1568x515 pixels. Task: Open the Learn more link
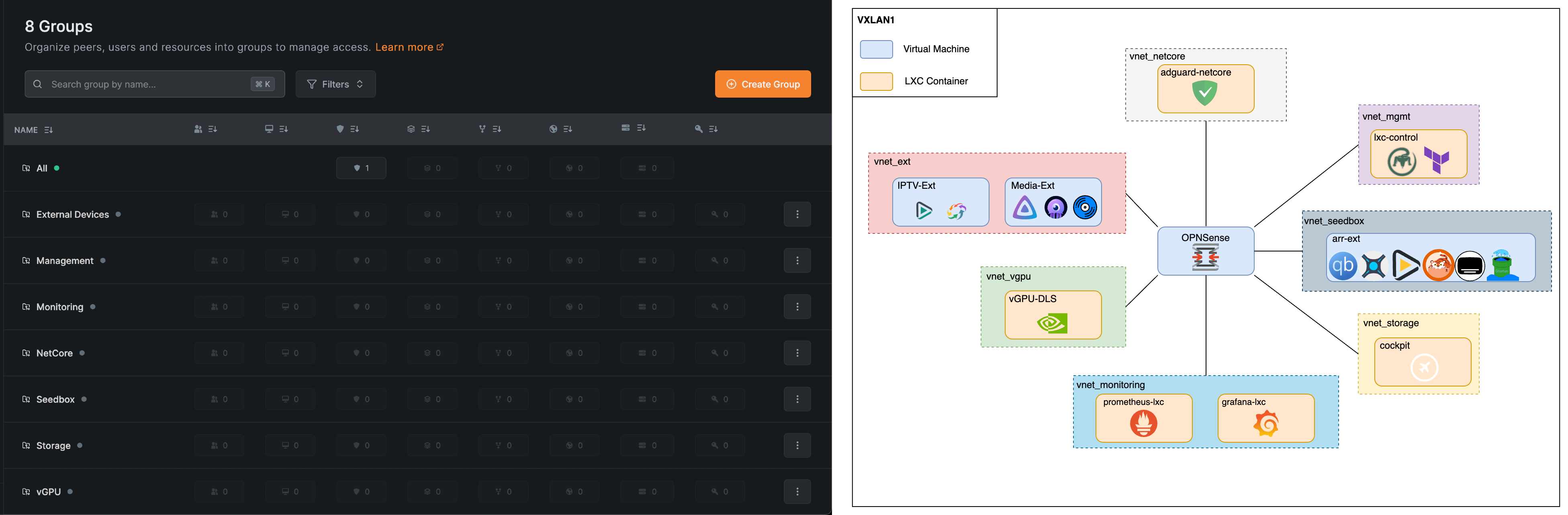[409, 47]
